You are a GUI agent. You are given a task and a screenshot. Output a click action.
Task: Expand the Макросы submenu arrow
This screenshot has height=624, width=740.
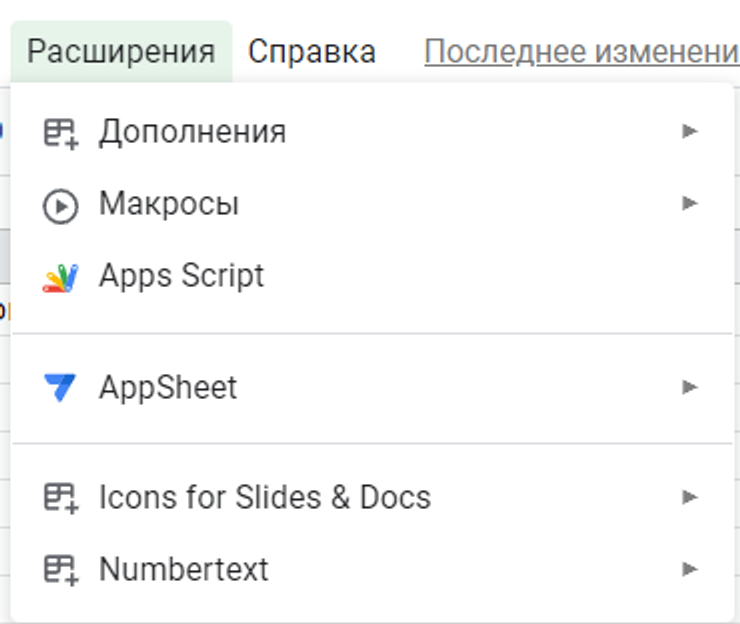pos(689,204)
